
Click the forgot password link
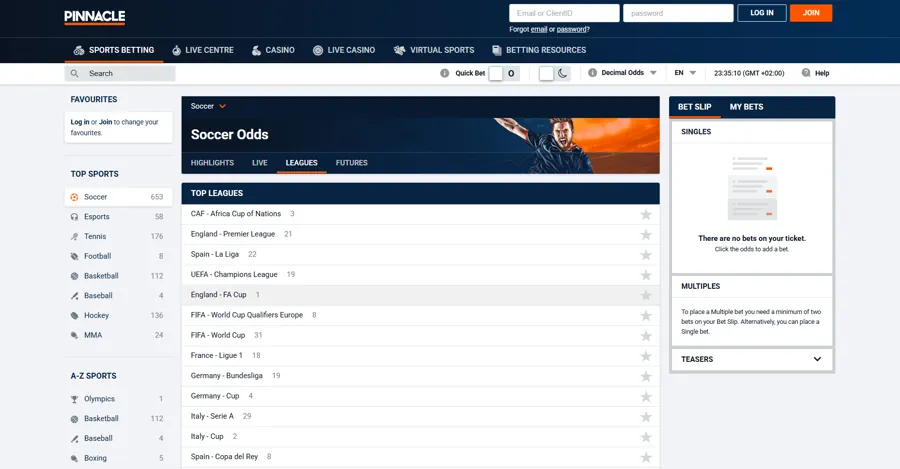click(571, 29)
